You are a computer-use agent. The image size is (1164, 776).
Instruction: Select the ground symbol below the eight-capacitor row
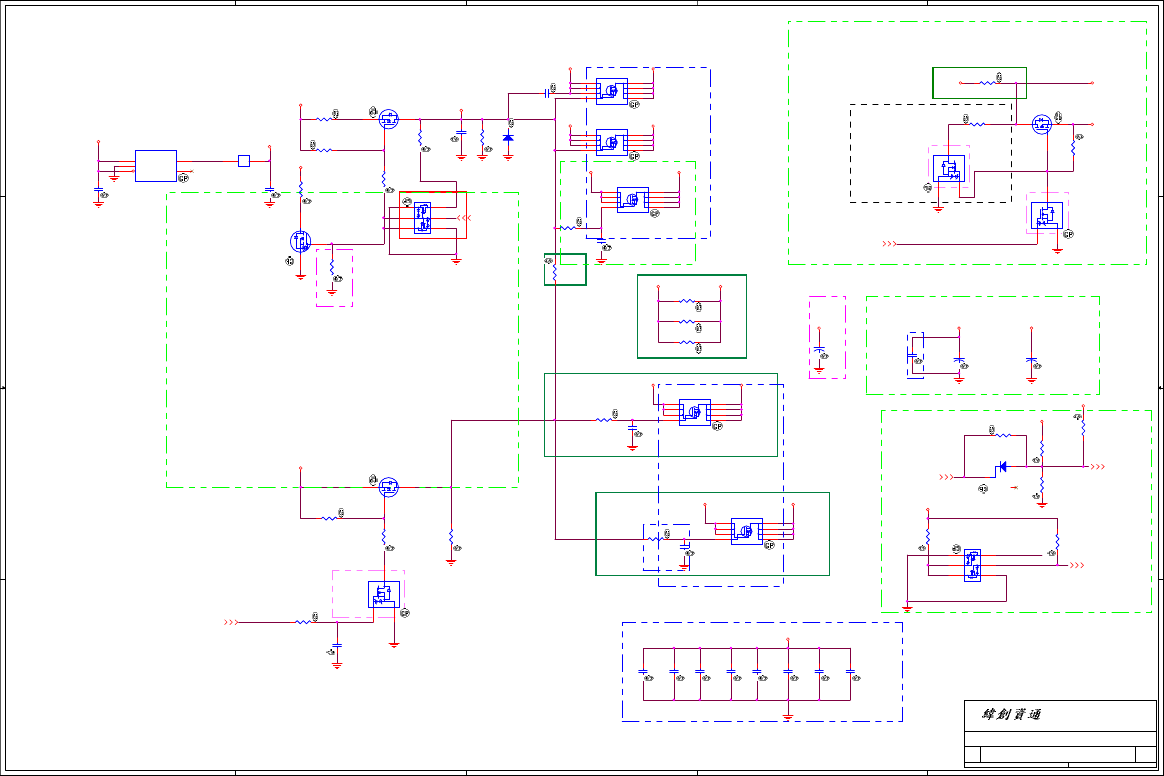tap(788, 717)
